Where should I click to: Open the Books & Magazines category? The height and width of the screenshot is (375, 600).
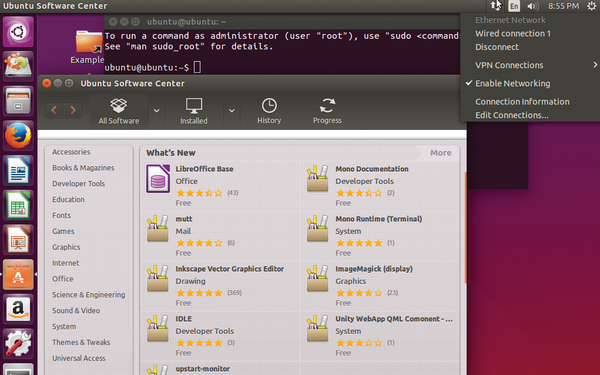pyautogui.click(x=83, y=168)
